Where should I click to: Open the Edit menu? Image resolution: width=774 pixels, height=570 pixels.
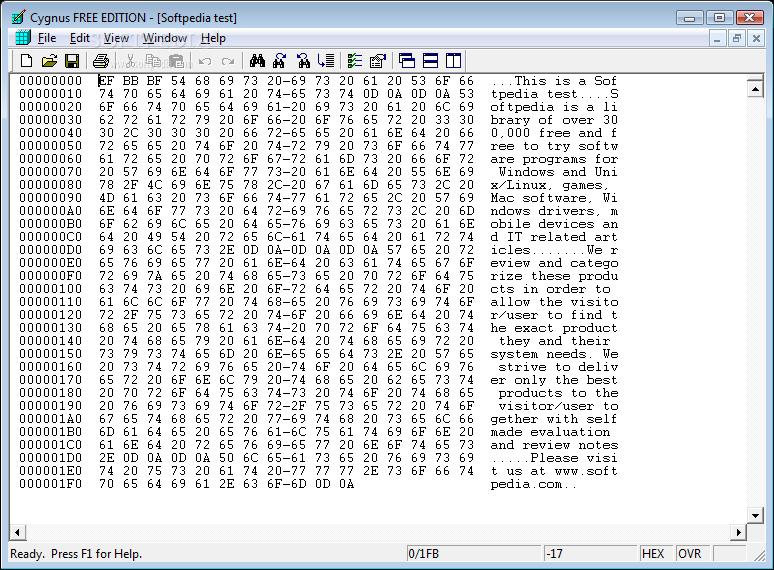pos(79,38)
